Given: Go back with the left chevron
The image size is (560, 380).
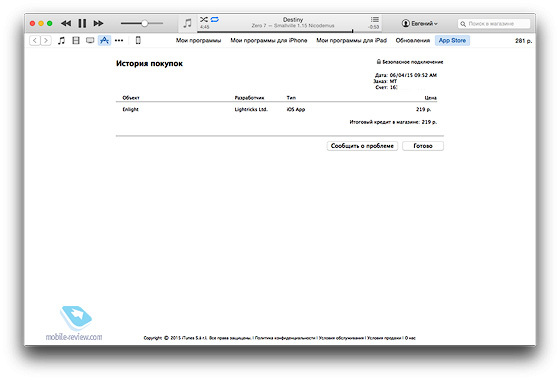Looking at the screenshot, I should click(x=35, y=40).
